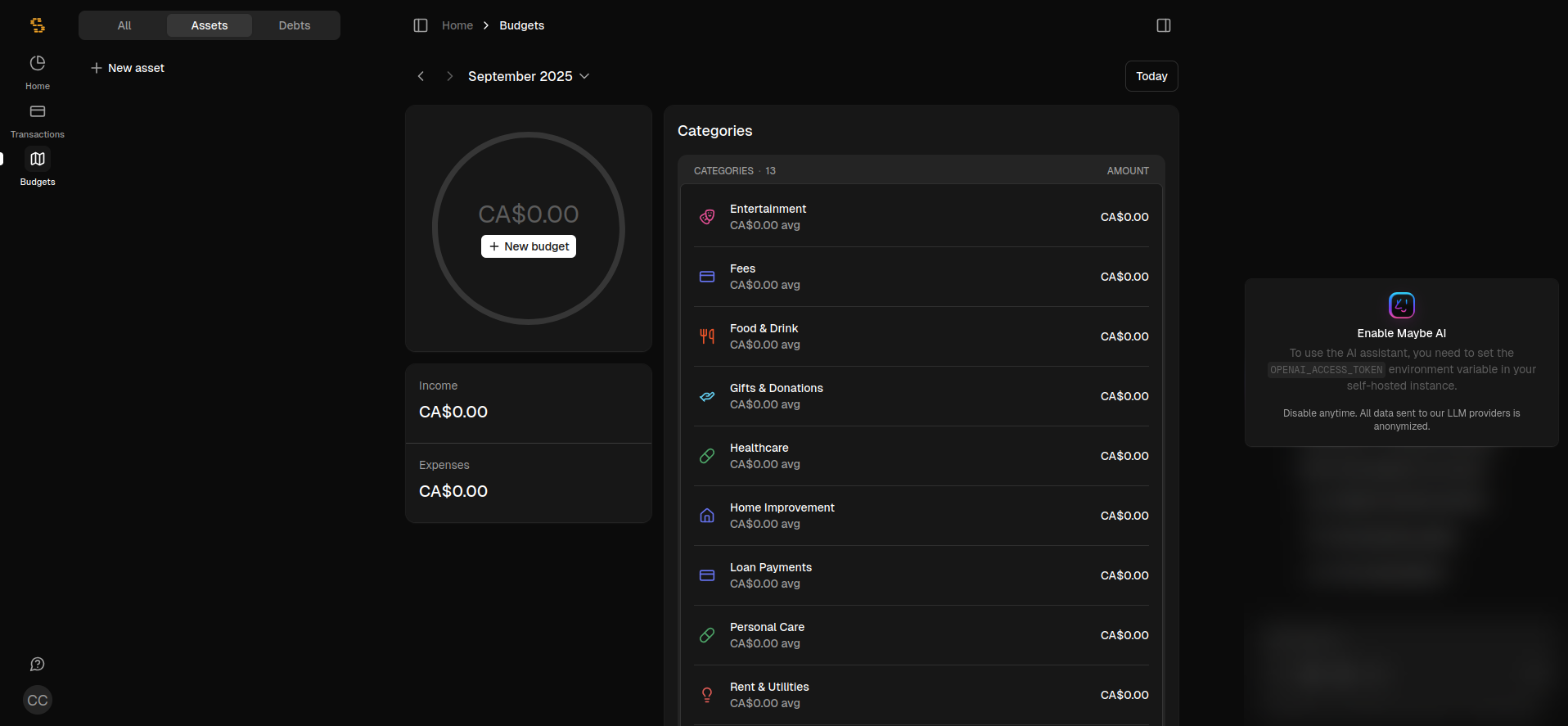This screenshot has width=1568, height=726.
Task: Open the Home dashboard icon
Action: click(38, 64)
